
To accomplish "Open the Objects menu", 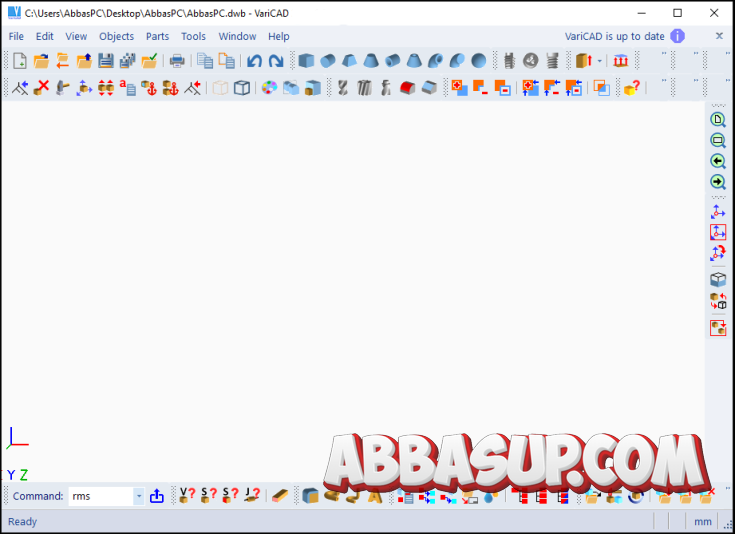I will 116,36.
